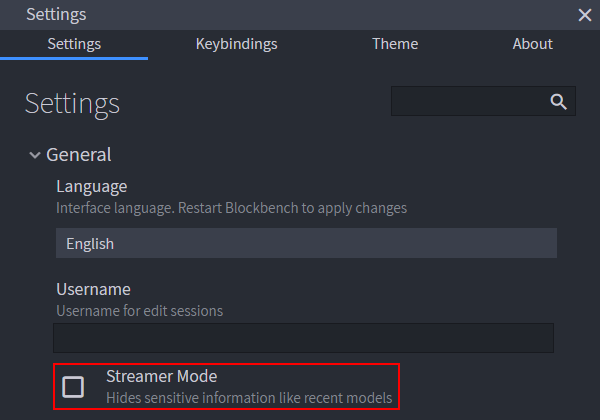The image size is (600, 420).
Task: Switch to the Keybindings tab
Action: click(236, 44)
